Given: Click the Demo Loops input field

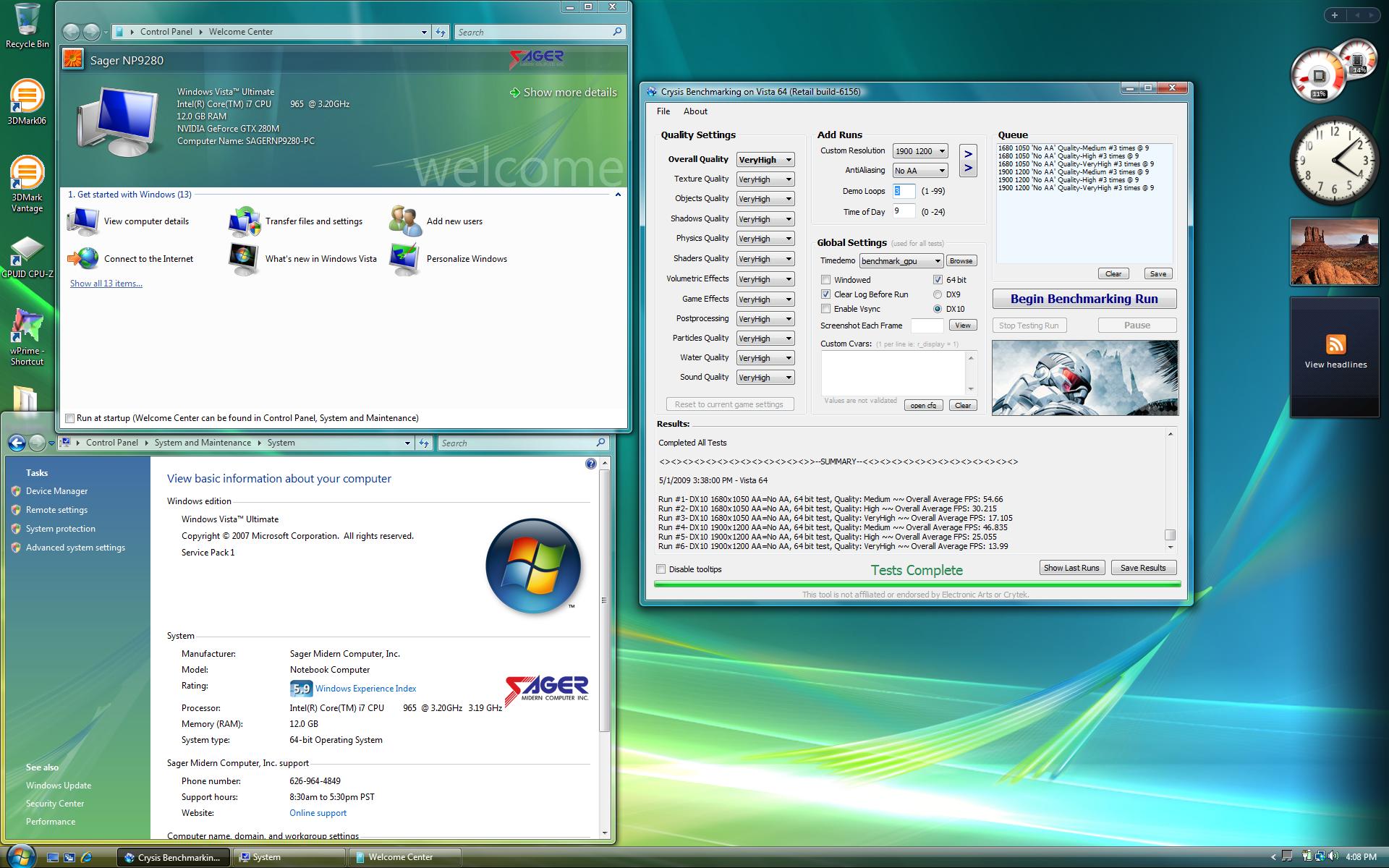Looking at the screenshot, I should tap(904, 191).
